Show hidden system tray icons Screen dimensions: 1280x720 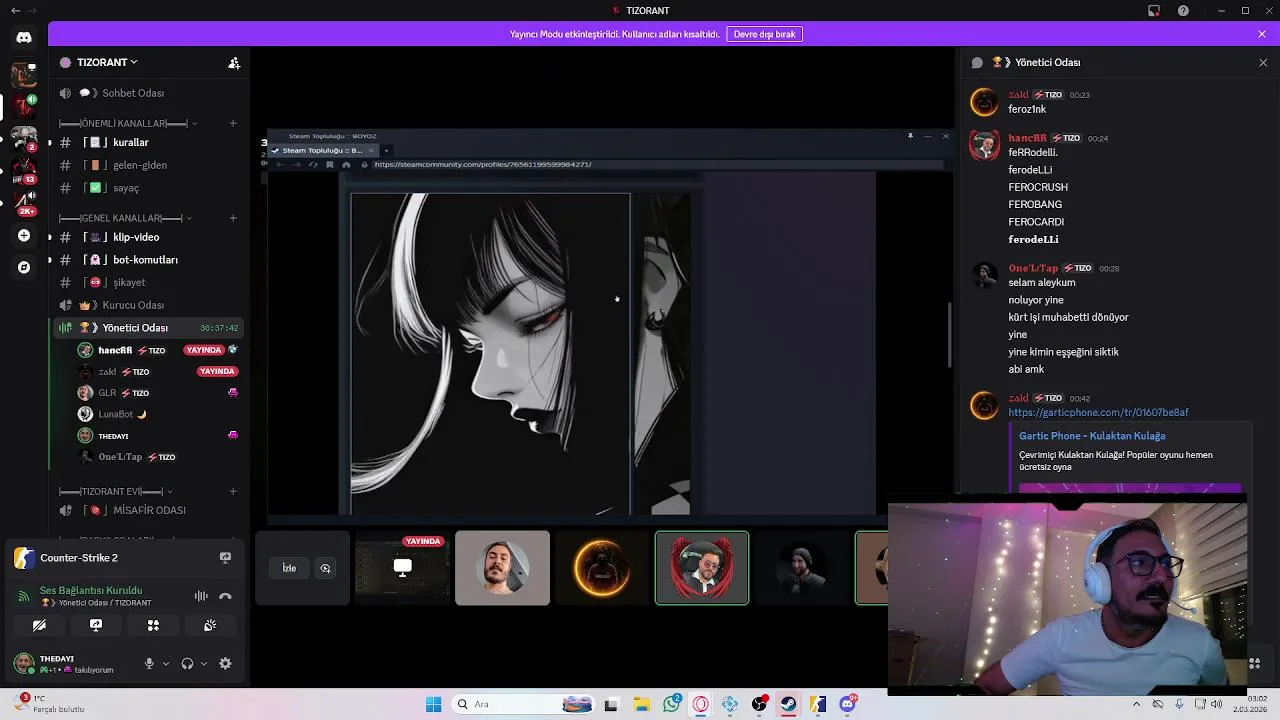pyautogui.click(x=1136, y=704)
